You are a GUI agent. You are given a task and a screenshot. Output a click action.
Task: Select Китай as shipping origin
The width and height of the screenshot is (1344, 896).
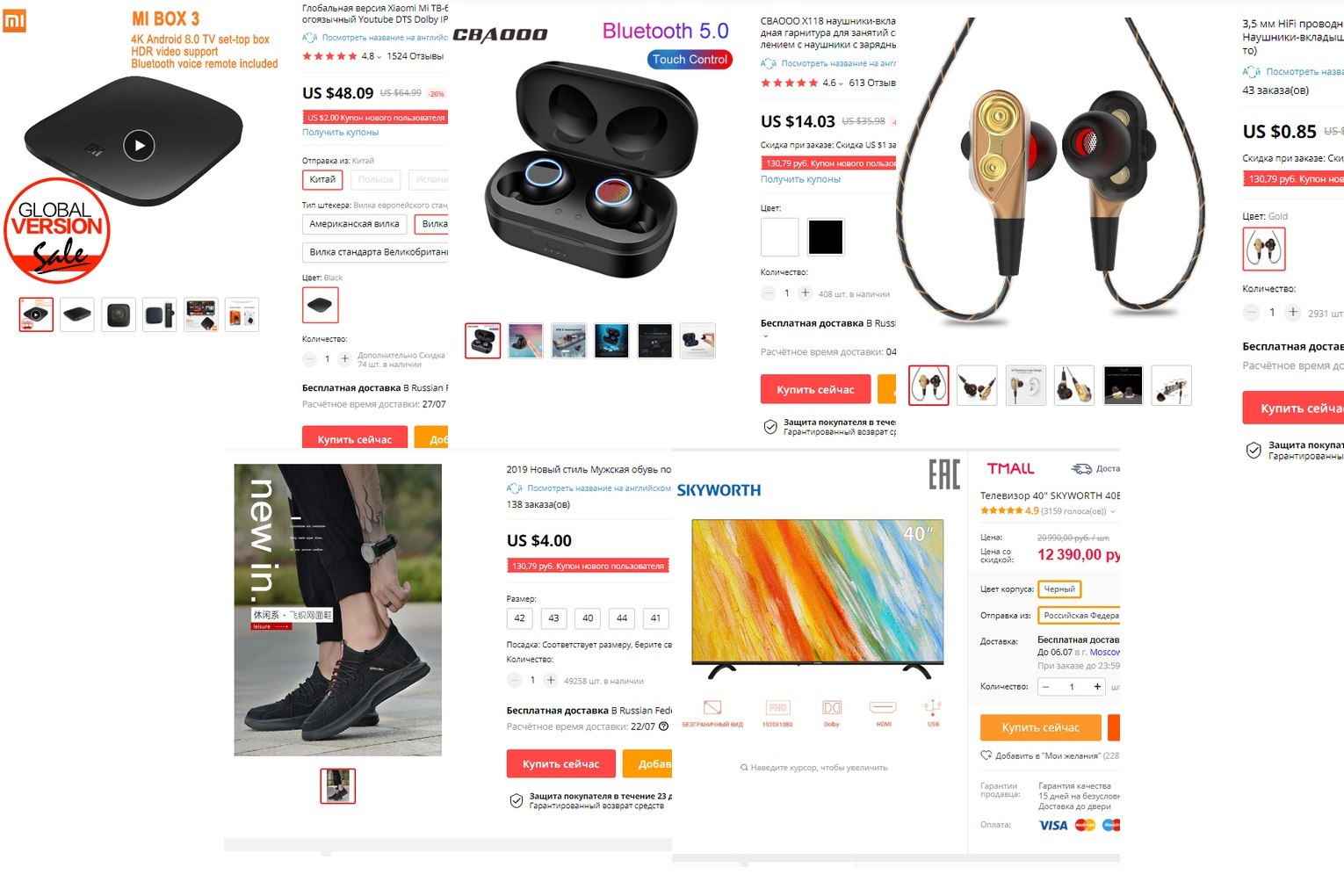click(322, 179)
